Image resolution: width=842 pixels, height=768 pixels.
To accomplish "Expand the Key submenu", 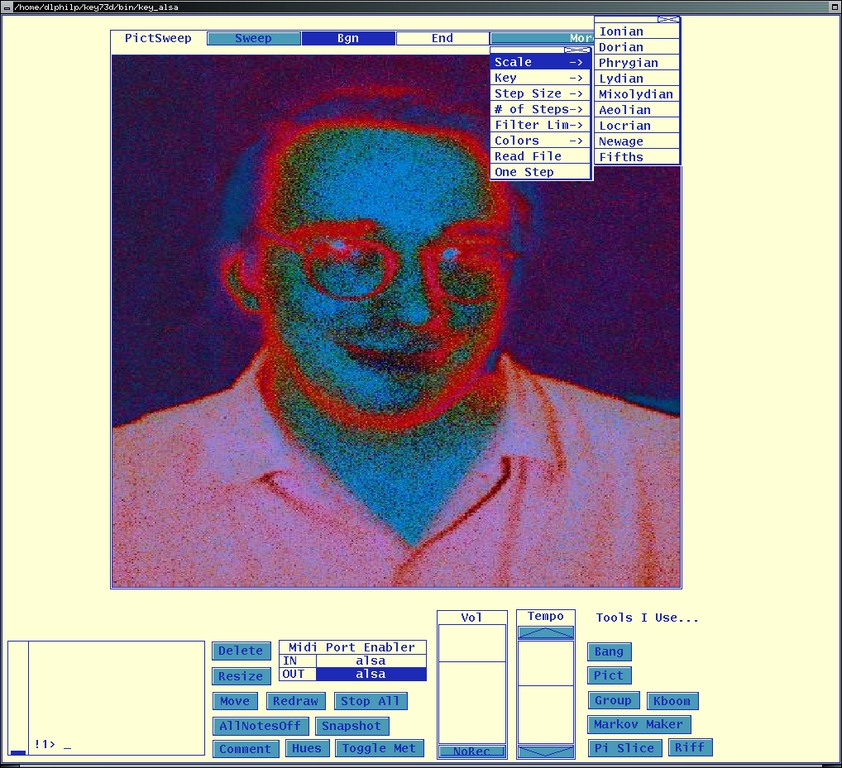I will point(540,78).
